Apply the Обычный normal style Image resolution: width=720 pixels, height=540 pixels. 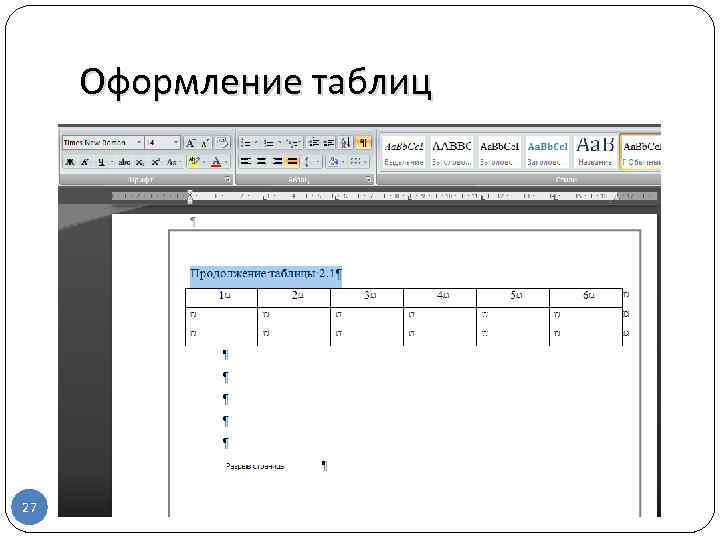pos(641,153)
